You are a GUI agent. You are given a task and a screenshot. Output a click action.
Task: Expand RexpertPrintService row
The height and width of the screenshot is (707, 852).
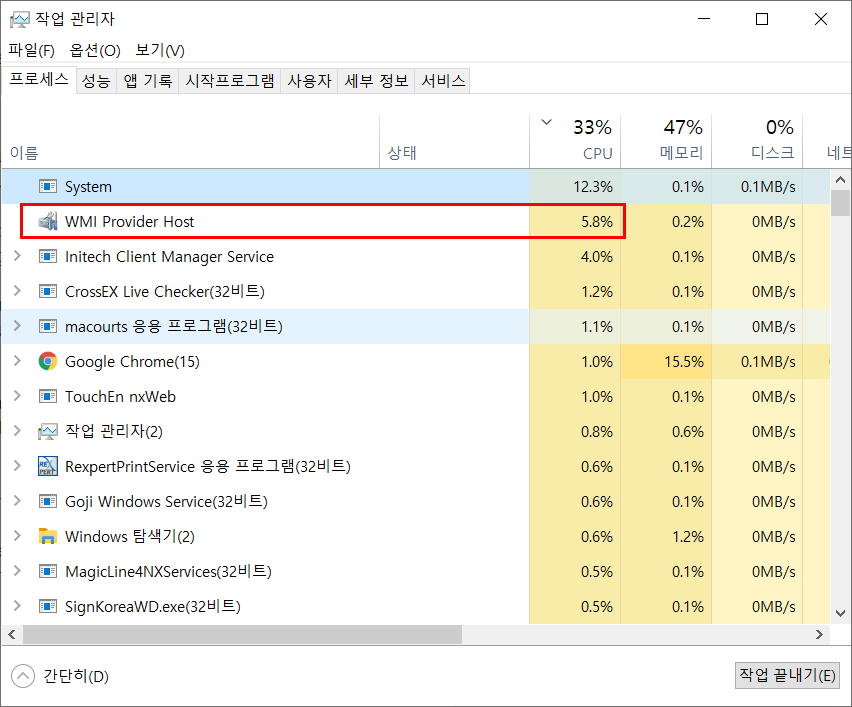tap(17, 466)
